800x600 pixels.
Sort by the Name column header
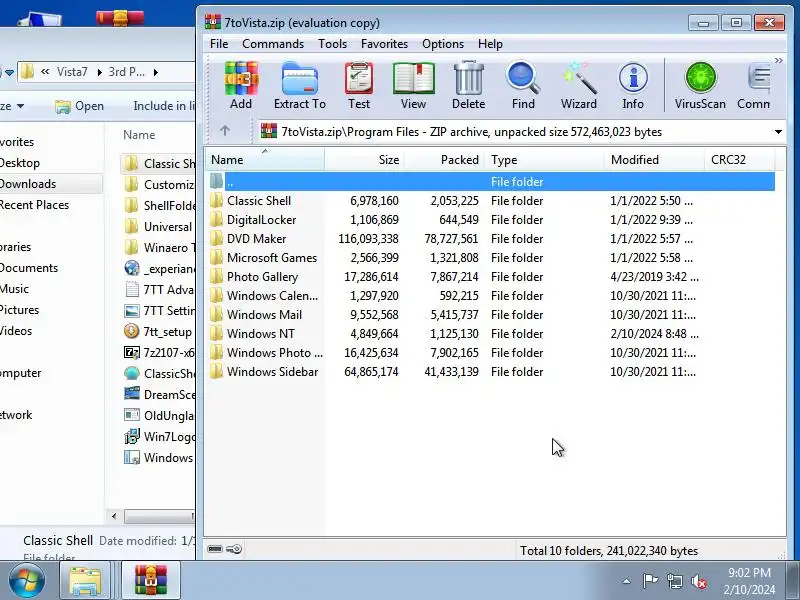[264, 160]
